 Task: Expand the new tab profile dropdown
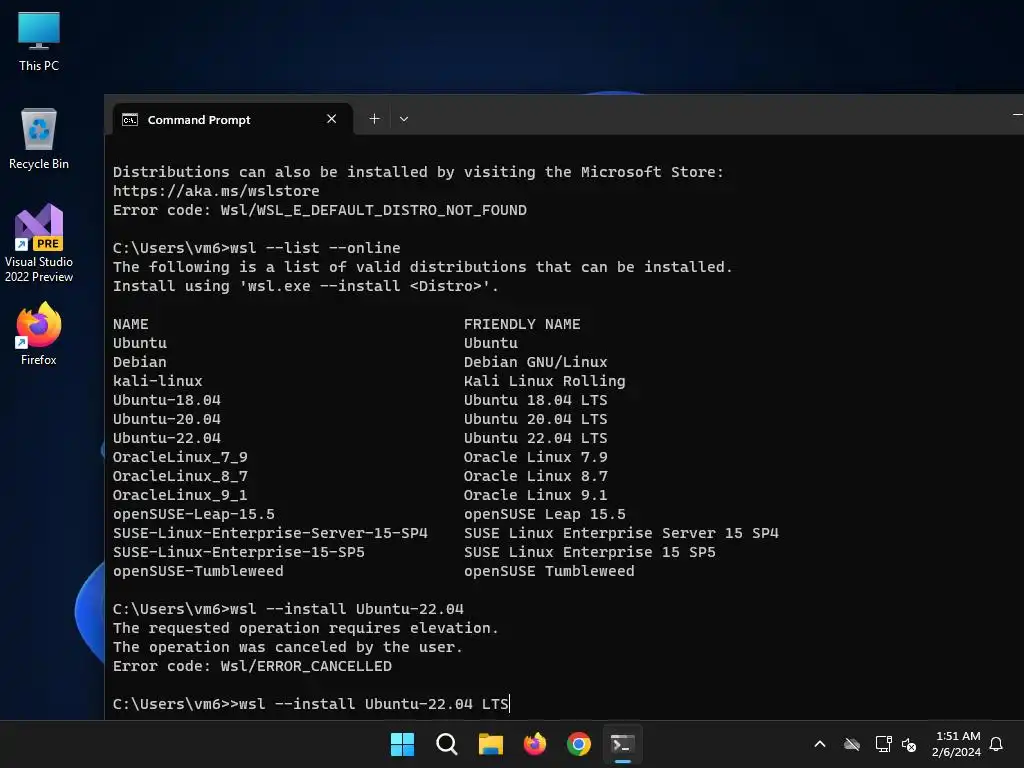[404, 119]
